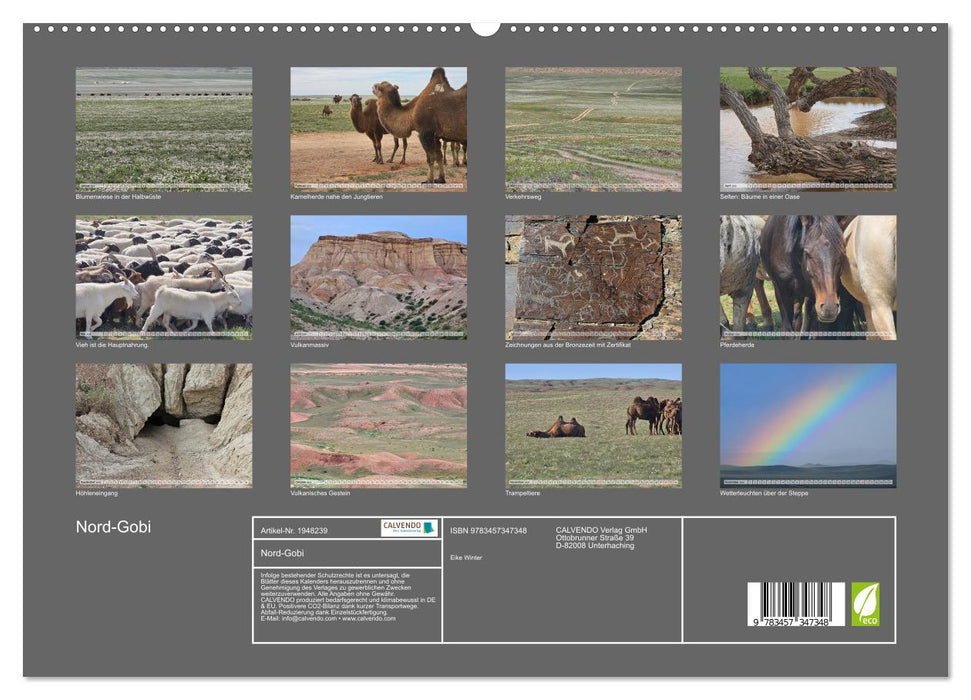Click the 'Verkehrsweg' dirt road photo
This screenshot has height=700, width=971.
click(x=594, y=128)
